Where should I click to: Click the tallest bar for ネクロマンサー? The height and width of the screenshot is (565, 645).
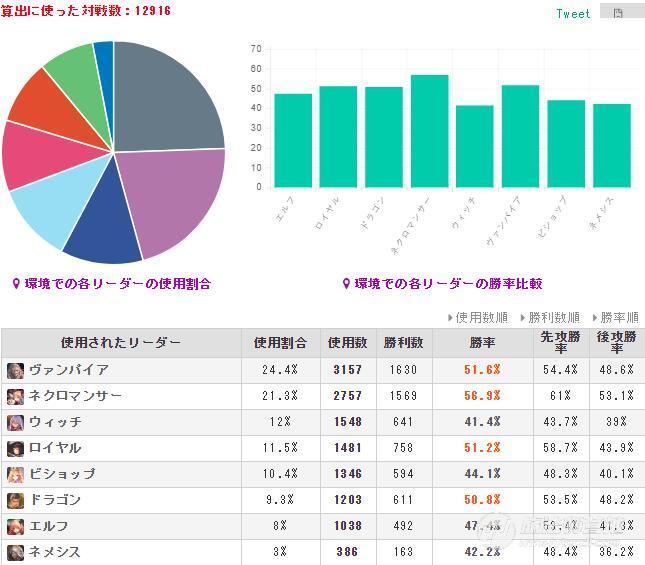pyautogui.click(x=429, y=131)
